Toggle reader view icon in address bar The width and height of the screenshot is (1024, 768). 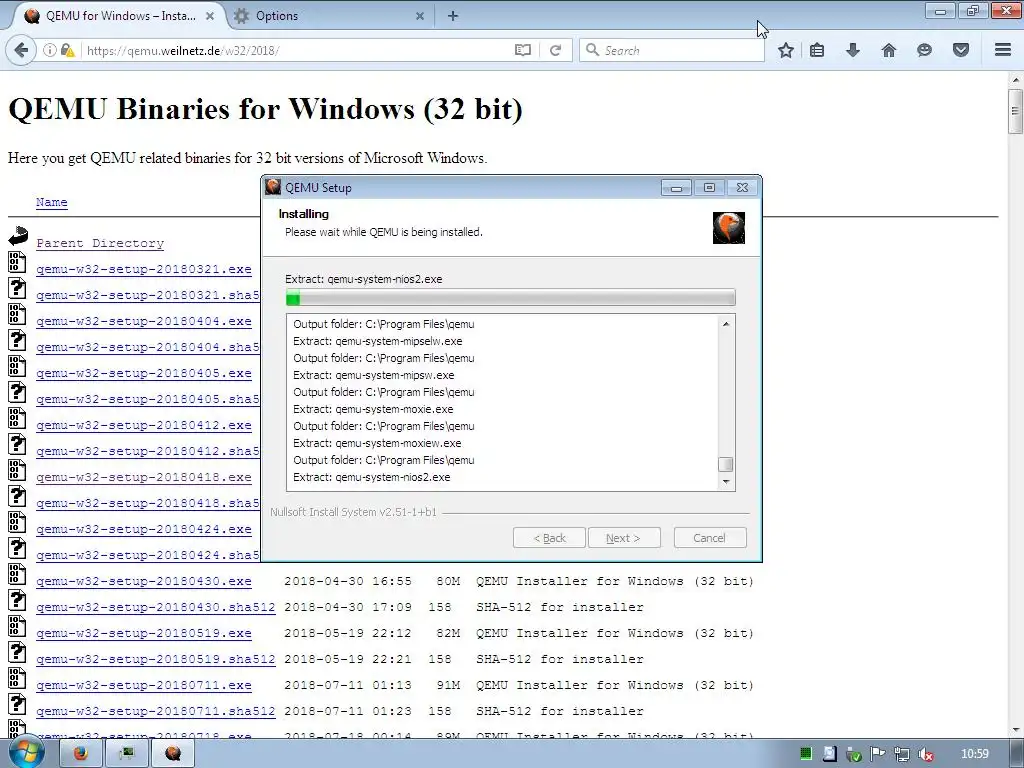[522, 50]
